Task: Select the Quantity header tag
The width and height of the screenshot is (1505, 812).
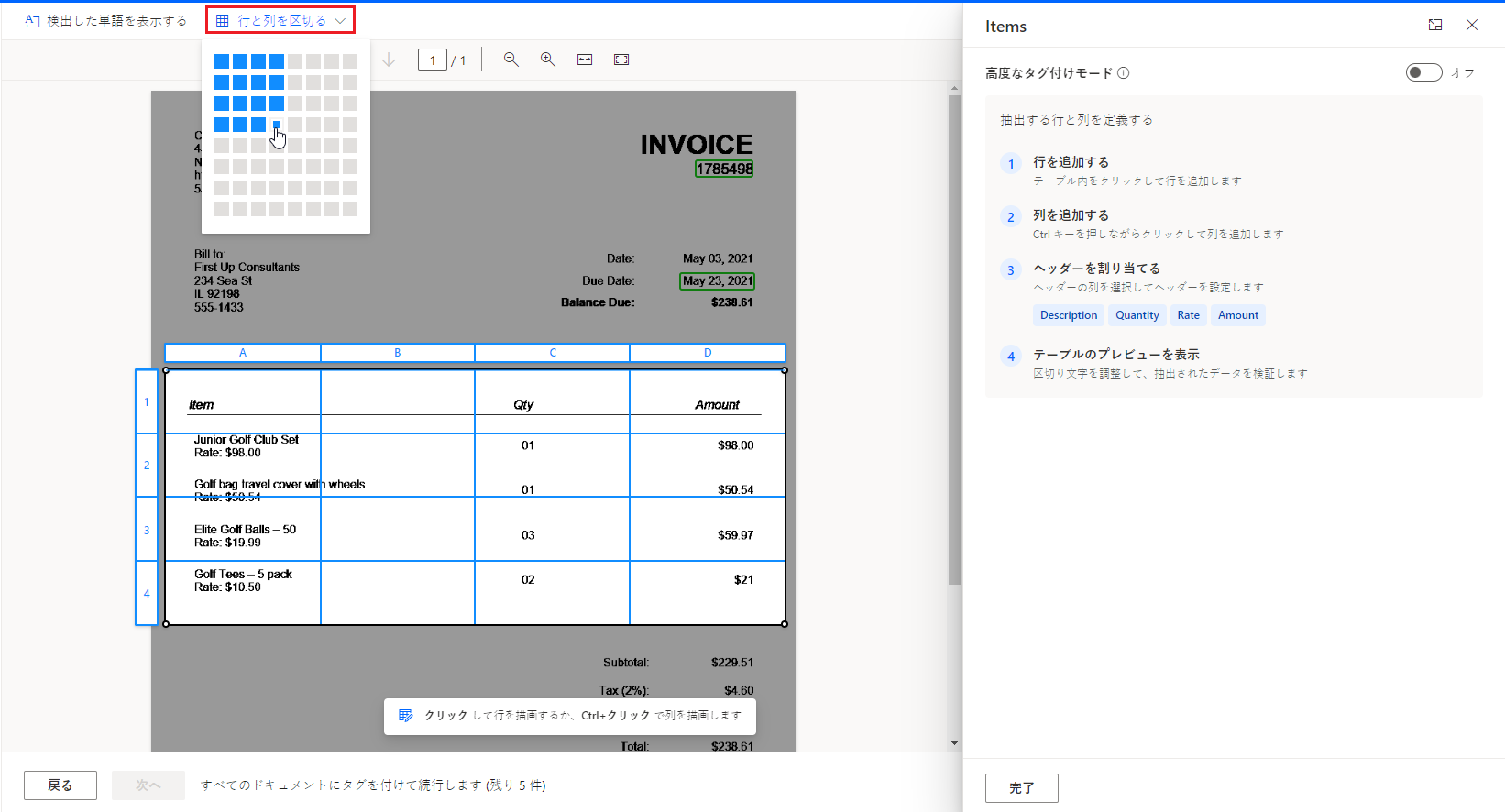Action: [1137, 315]
